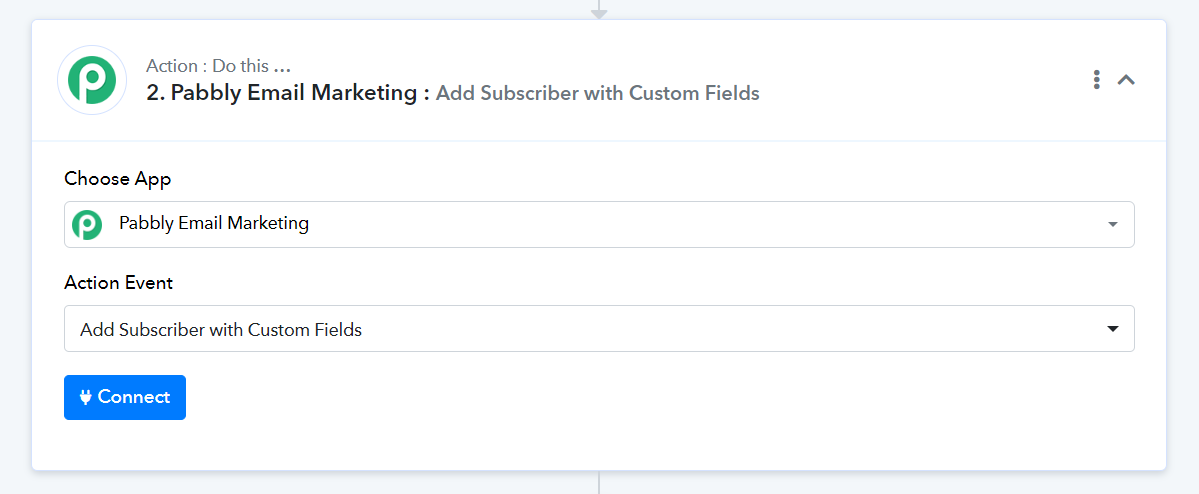Click 'Add Subscriber with Custom Fields' in Action Event field

(x=221, y=330)
